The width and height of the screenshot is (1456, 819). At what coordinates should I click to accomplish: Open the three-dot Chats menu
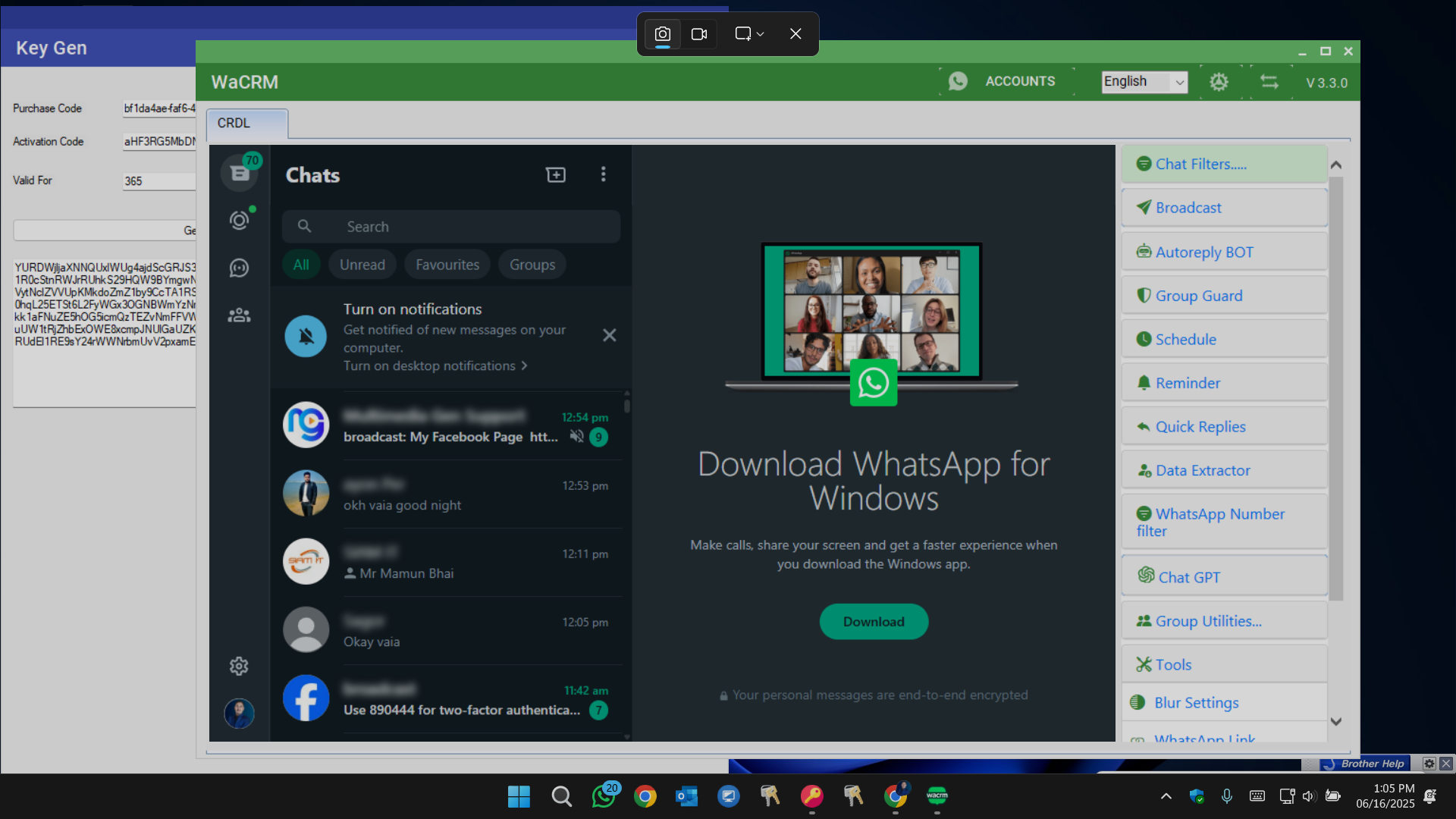pos(604,174)
